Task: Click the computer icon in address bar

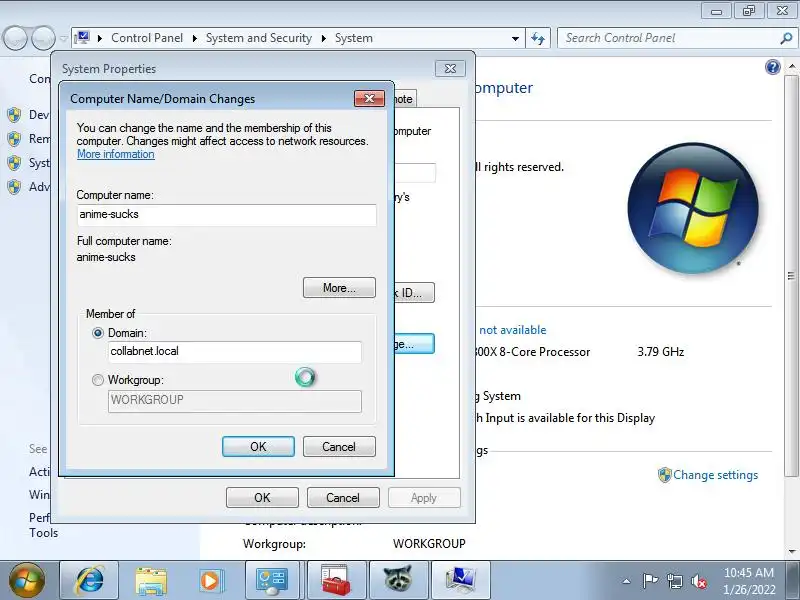Action: tap(82, 38)
